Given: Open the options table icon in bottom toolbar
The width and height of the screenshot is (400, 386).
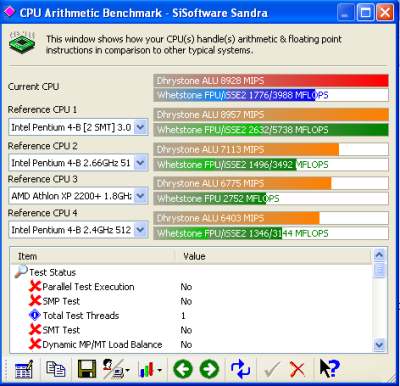Looking at the screenshot, I should (x=24, y=369).
